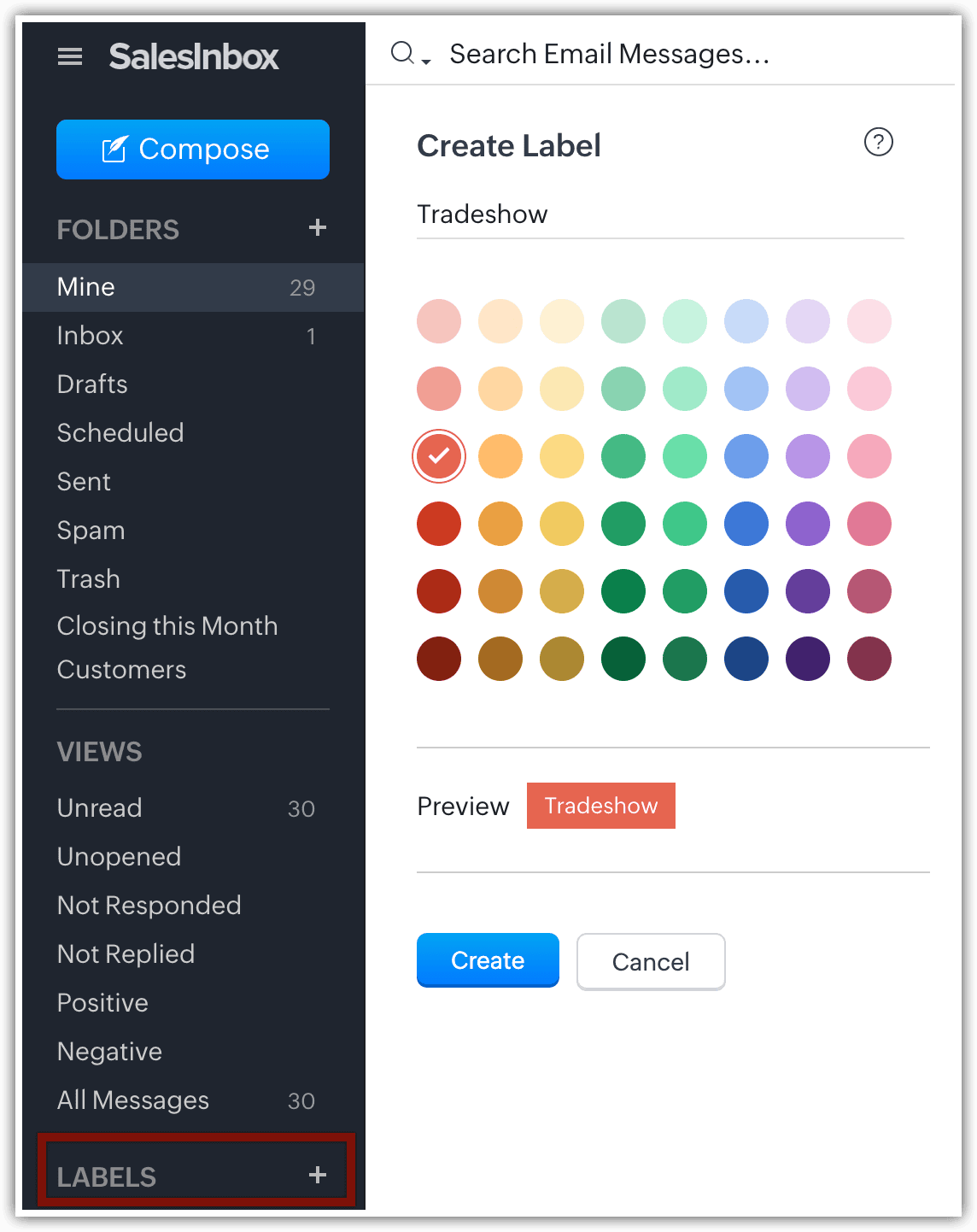Add a new label with plus icon
Viewport: 977px width, 1232px height.
pos(318,1176)
